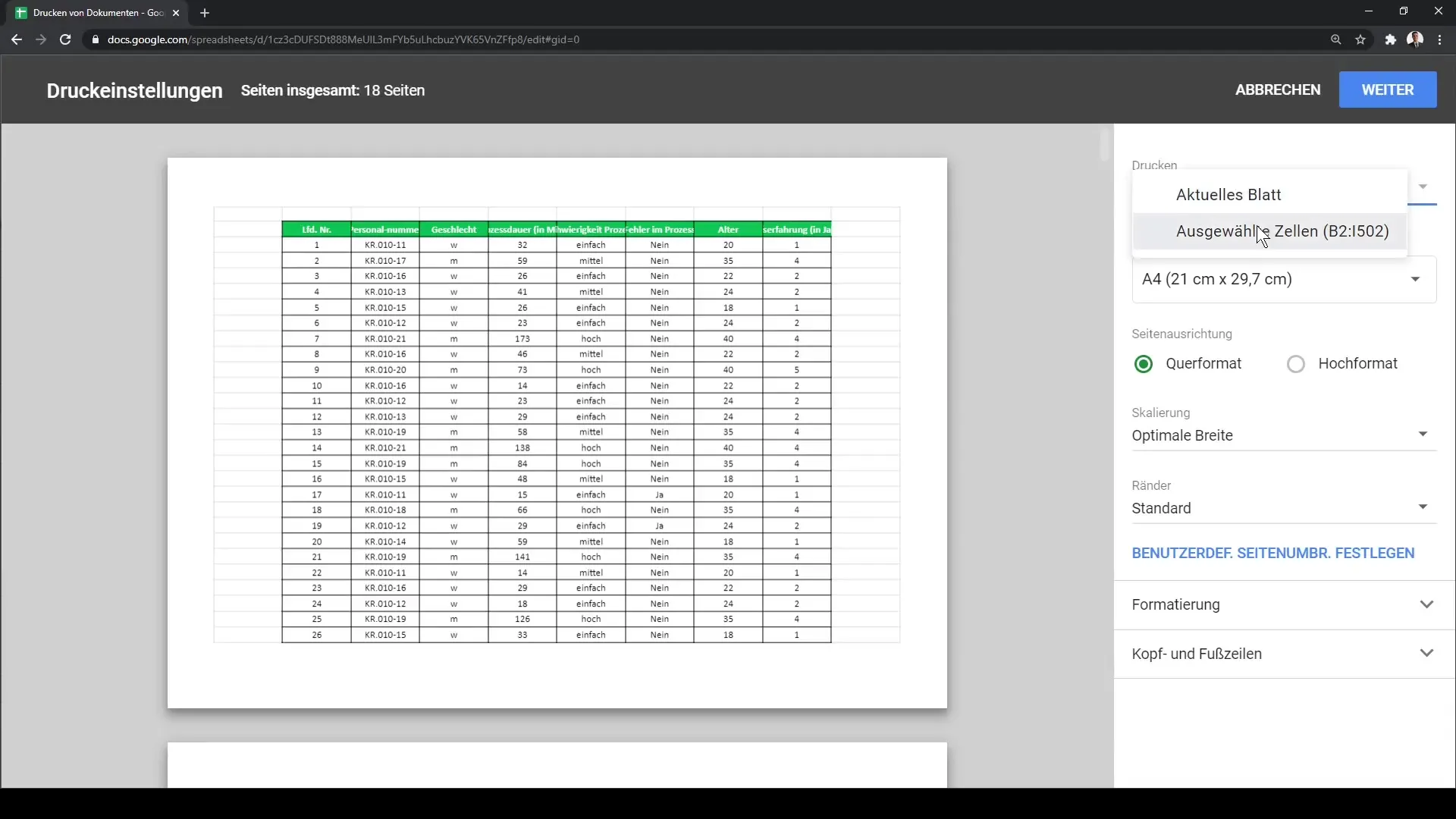Open a new browser tab
Viewport: 1456px width, 819px height.
point(205,13)
